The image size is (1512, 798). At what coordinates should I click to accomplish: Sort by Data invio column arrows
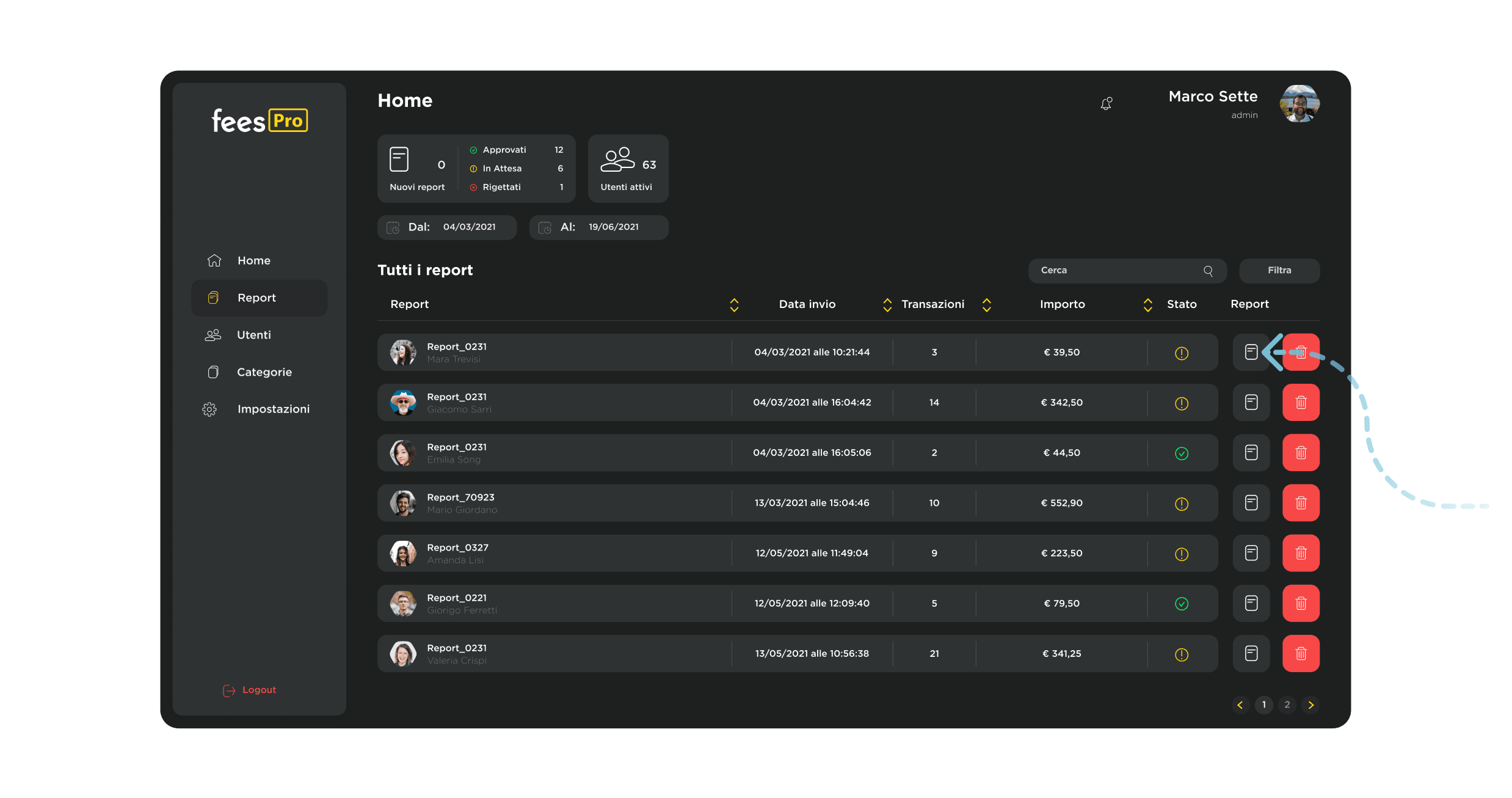pos(887,305)
